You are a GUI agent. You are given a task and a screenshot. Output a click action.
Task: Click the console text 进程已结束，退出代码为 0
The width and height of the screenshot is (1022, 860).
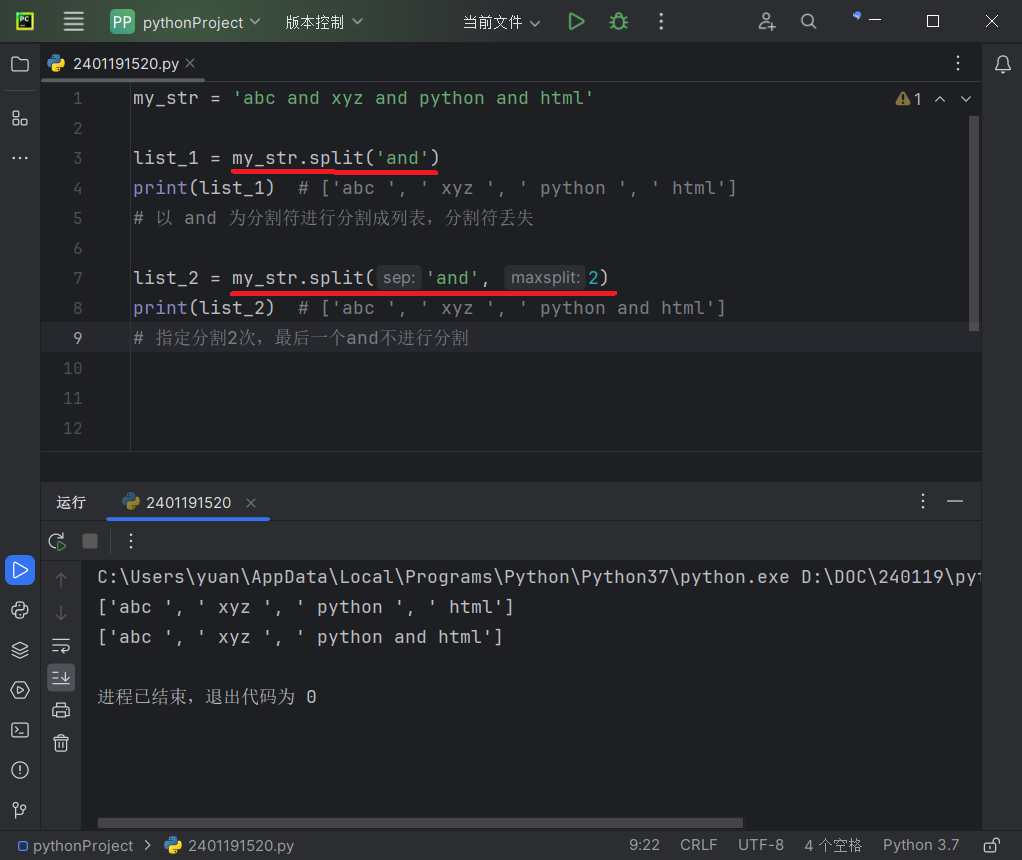tap(207, 697)
